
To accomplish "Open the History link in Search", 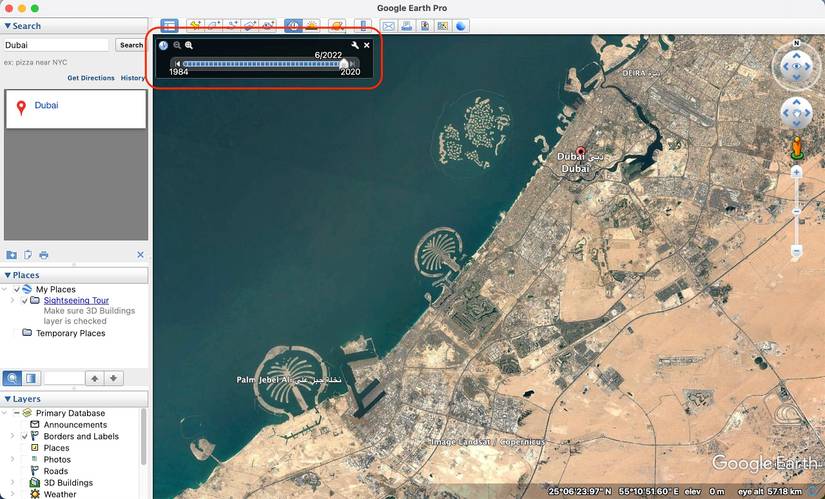I will [132, 78].
